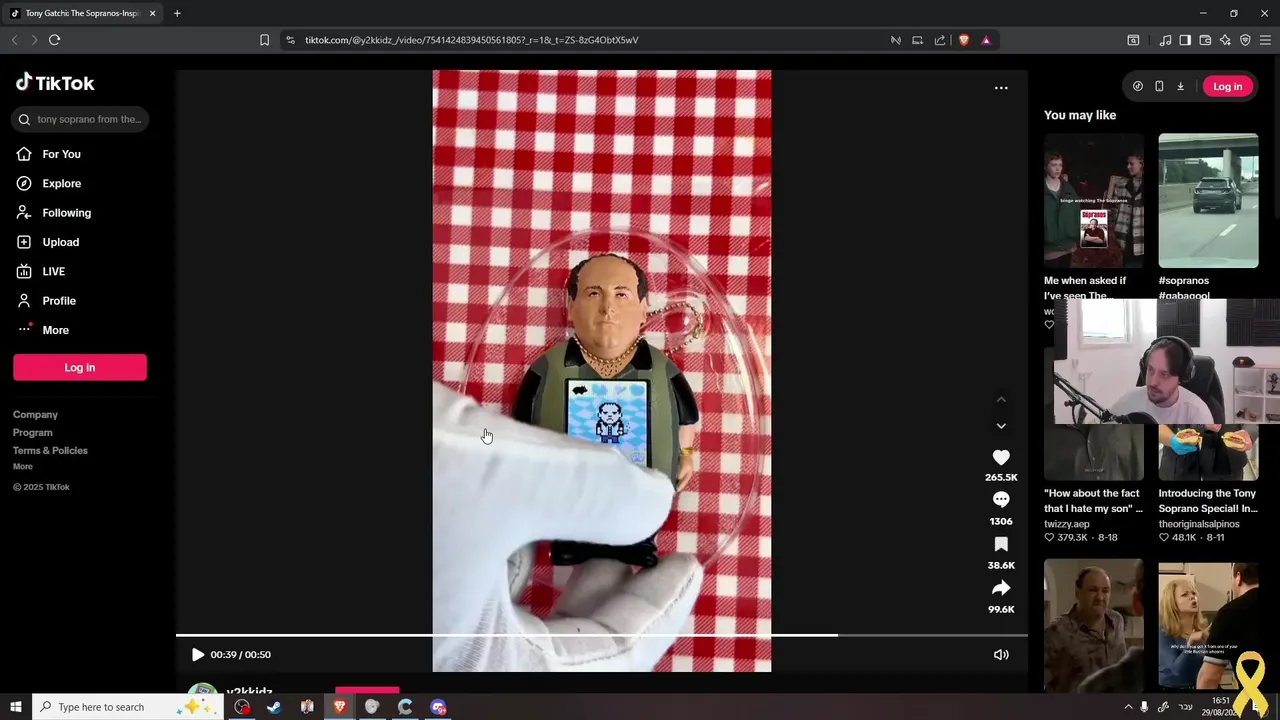Open OBS Studio from the taskbar

[x=242, y=707]
